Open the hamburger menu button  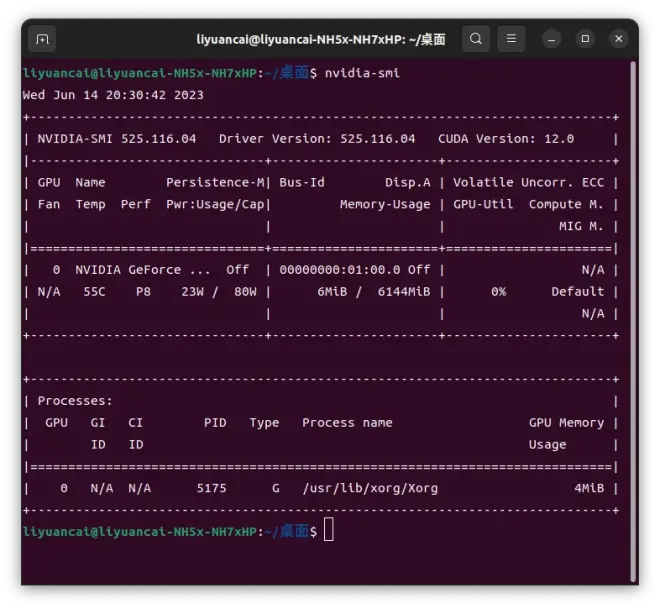coord(511,39)
